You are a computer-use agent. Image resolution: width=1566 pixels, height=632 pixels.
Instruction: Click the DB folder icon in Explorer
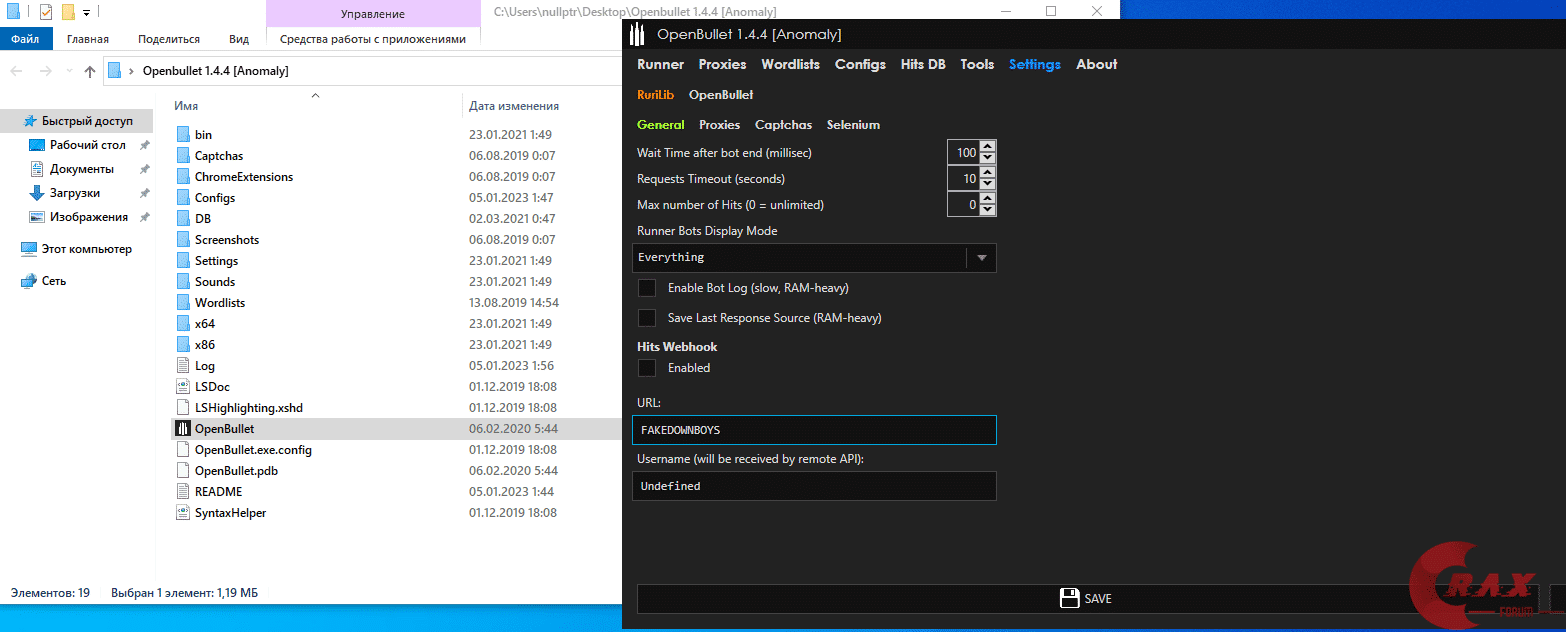click(183, 218)
